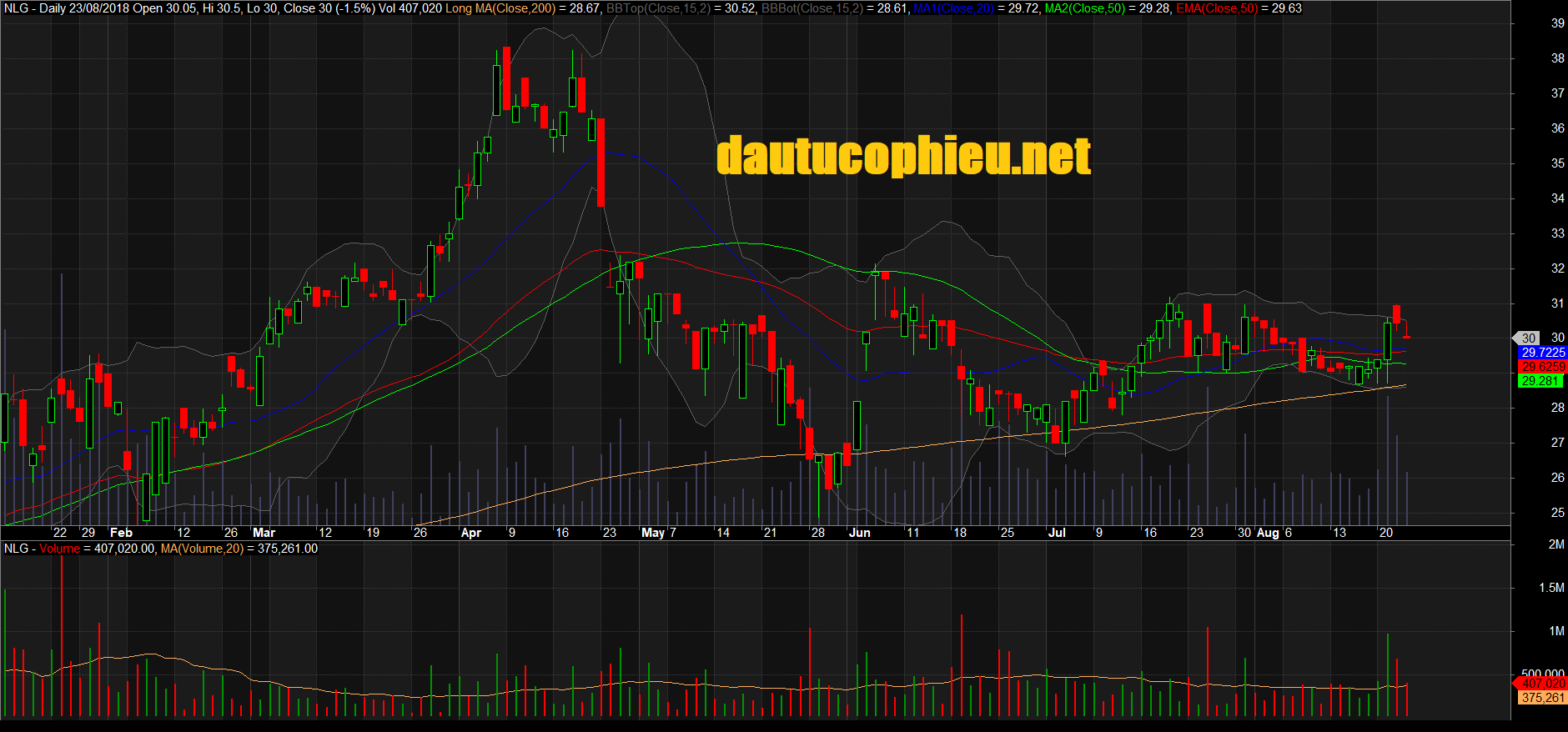
Task: Click the green "MA2(Close,50) = 29.28" label
Action: pos(1108,8)
